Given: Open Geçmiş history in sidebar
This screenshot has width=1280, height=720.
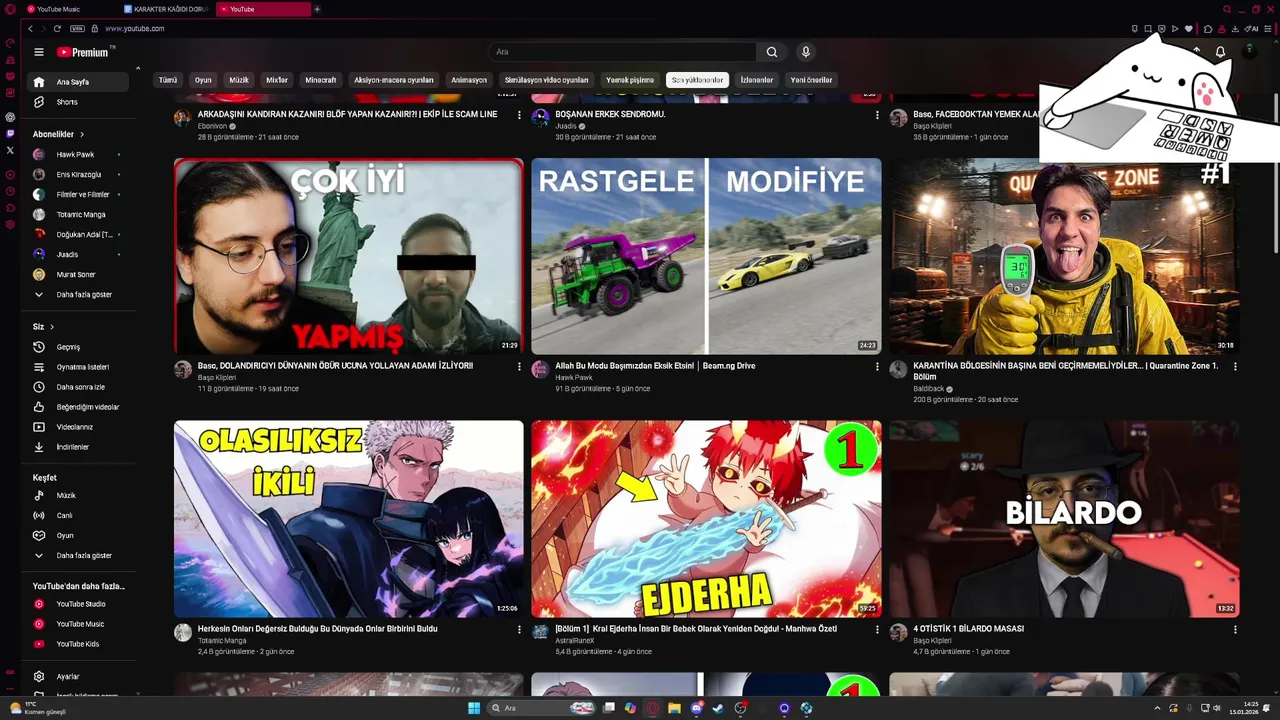Looking at the screenshot, I should (68, 347).
